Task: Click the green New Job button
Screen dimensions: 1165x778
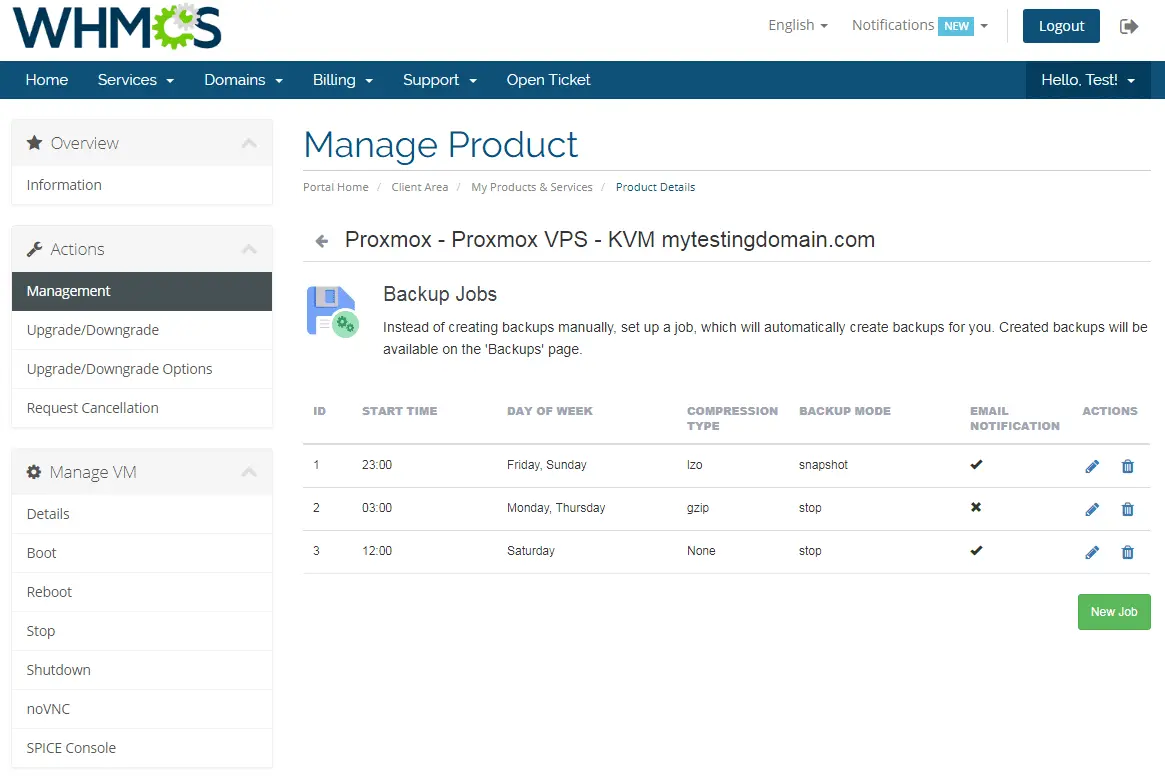Action: point(1114,612)
